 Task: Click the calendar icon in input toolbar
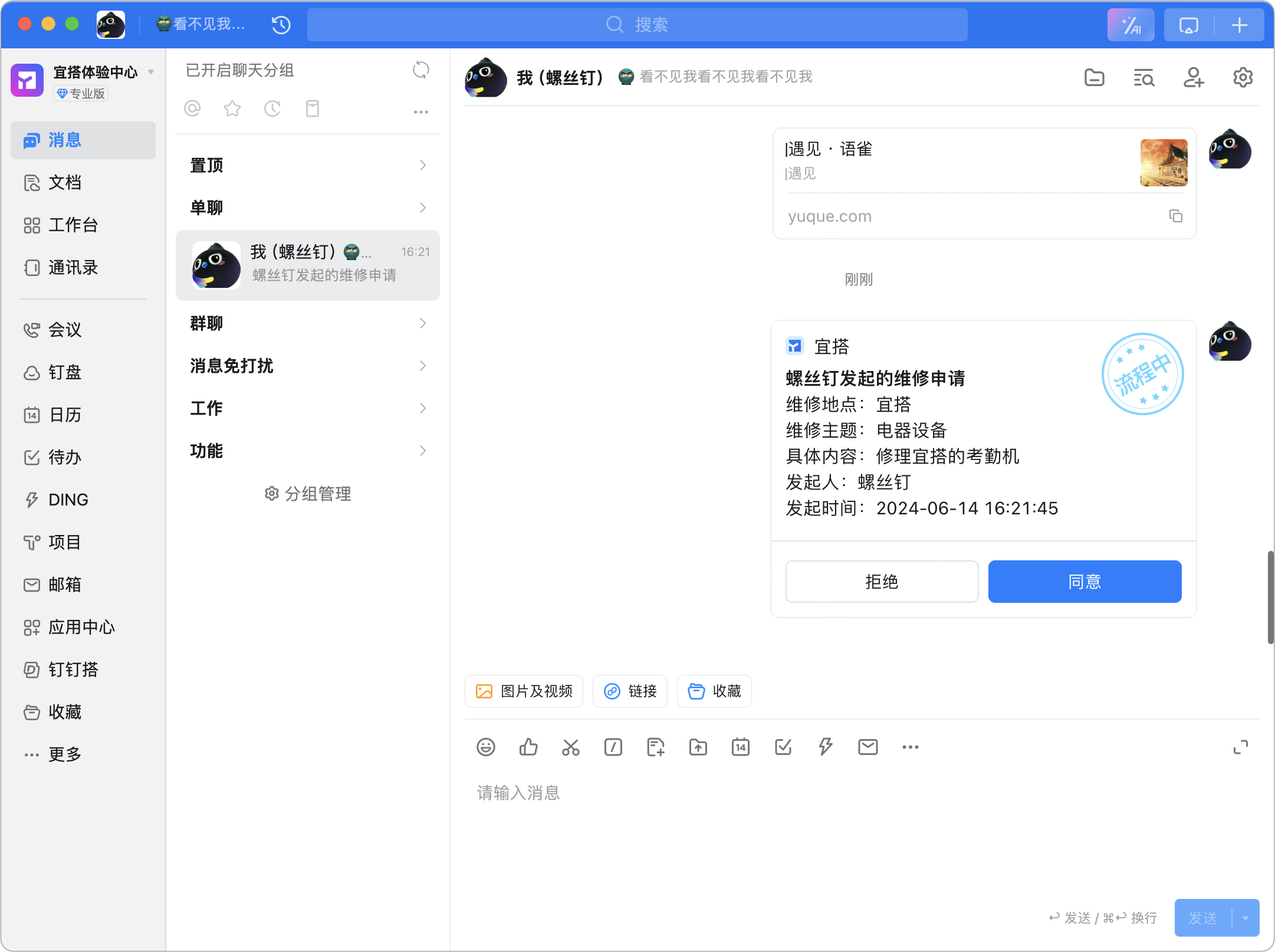coord(741,747)
